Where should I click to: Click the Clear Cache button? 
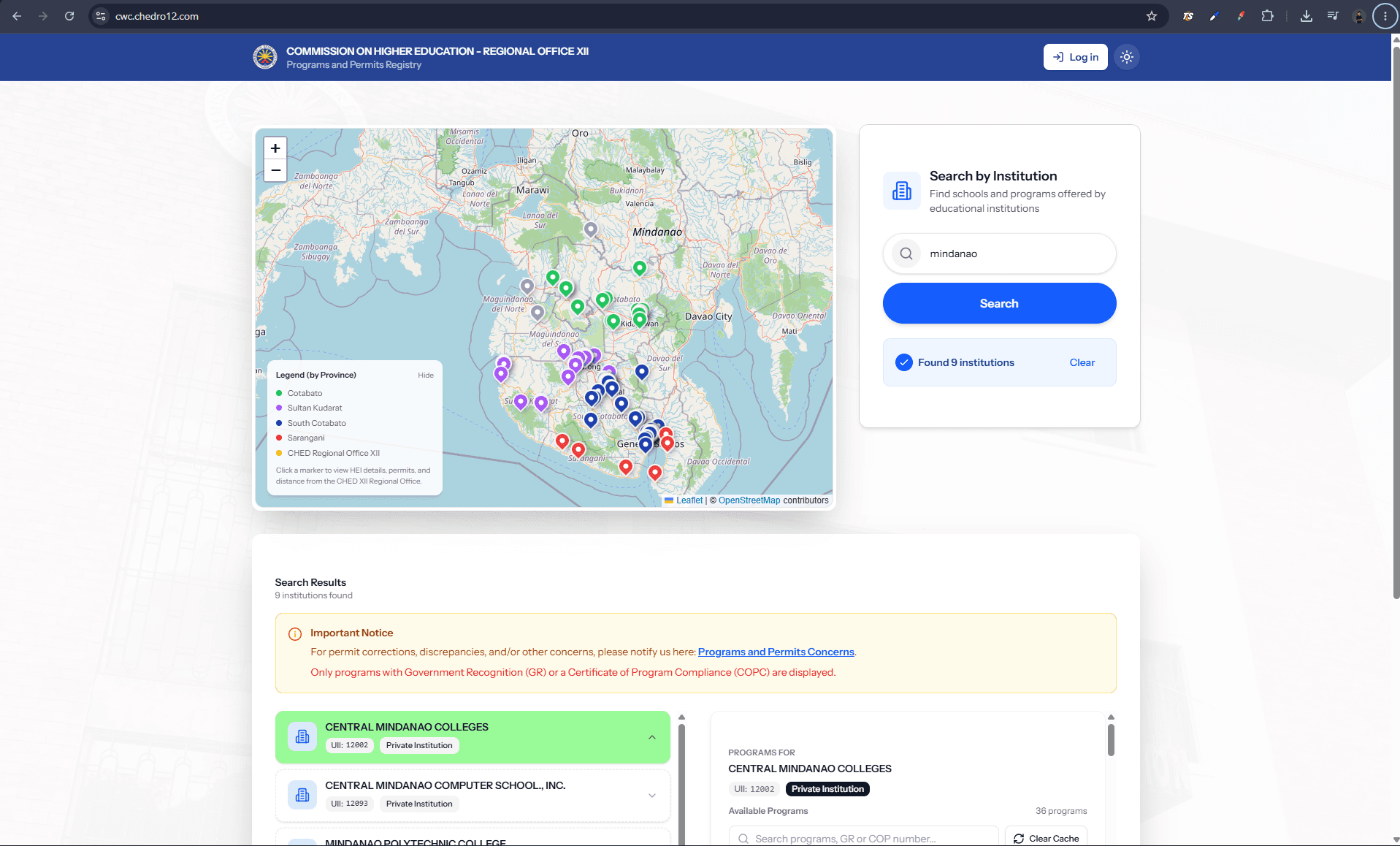coord(1046,838)
